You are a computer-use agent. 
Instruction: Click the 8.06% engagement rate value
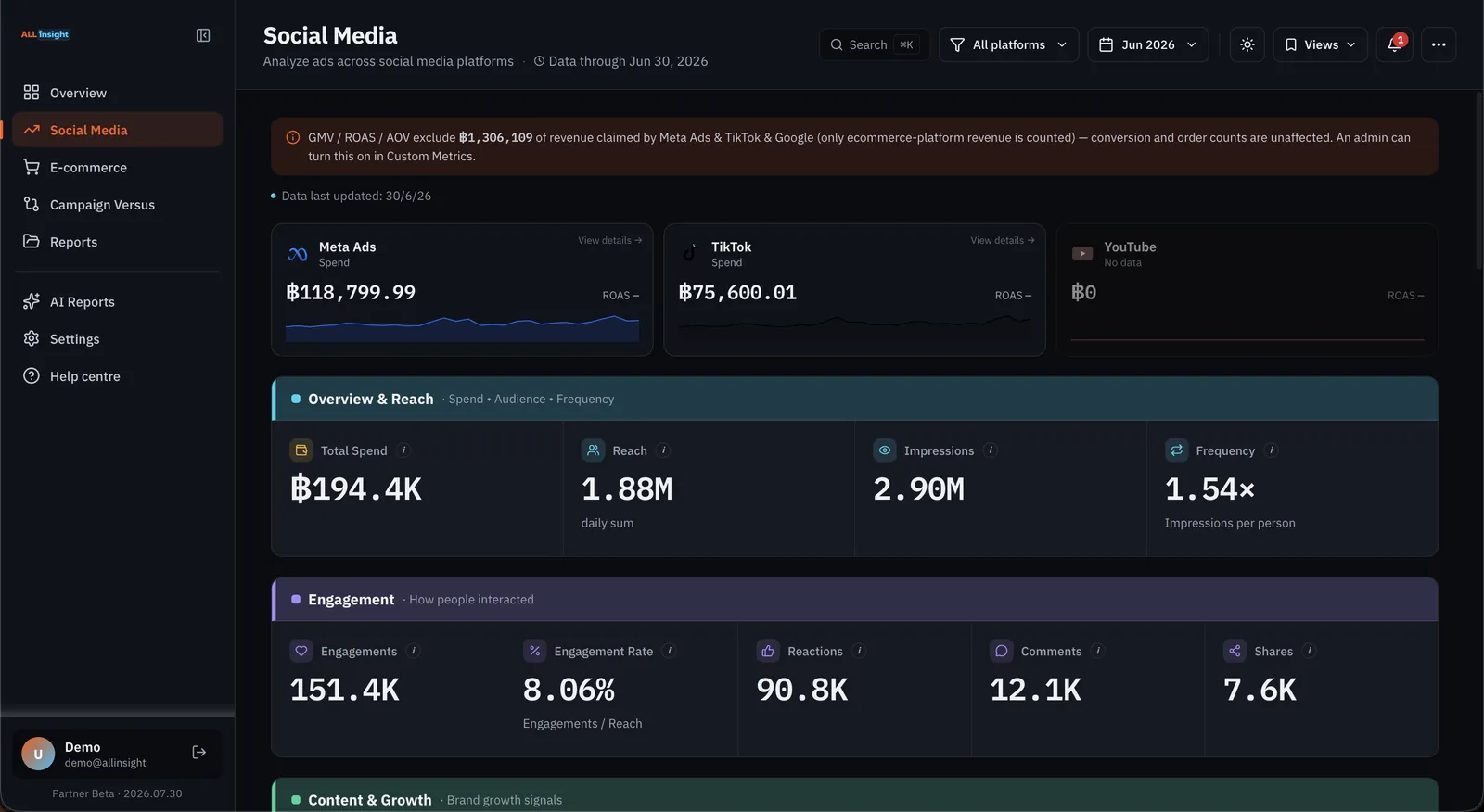coord(569,690)
